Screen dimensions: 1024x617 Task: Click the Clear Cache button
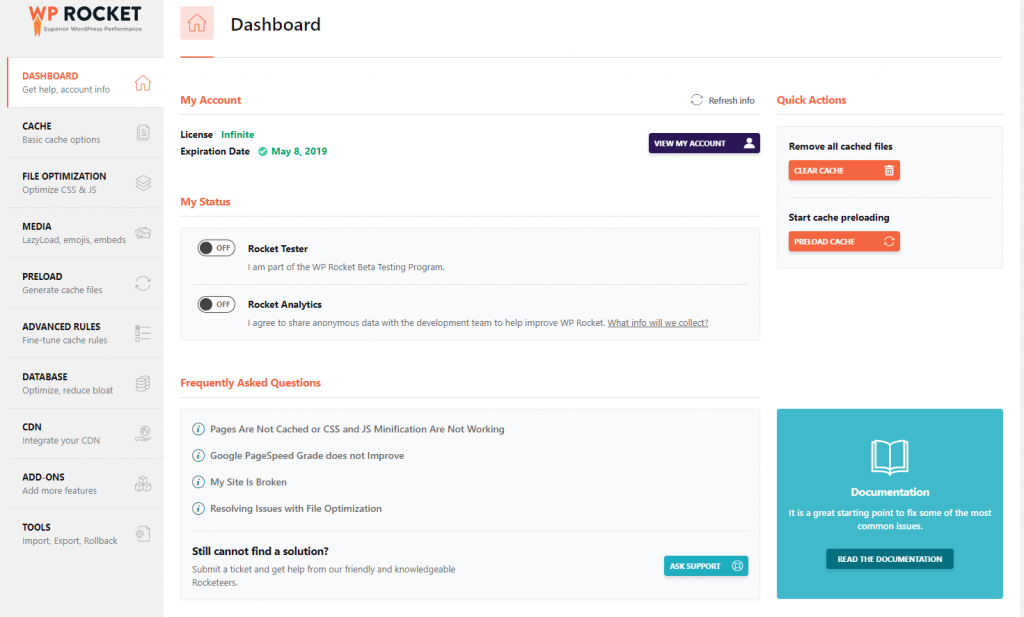tap(844, 170)
